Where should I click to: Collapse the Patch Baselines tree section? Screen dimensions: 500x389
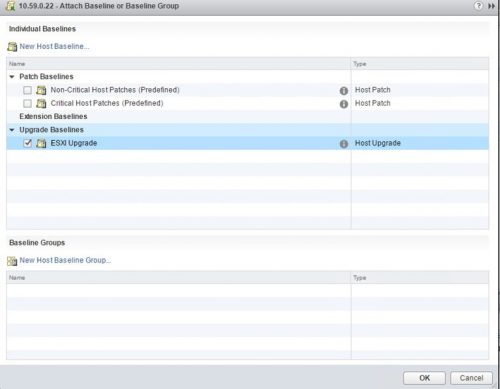[x=12, y=77]
